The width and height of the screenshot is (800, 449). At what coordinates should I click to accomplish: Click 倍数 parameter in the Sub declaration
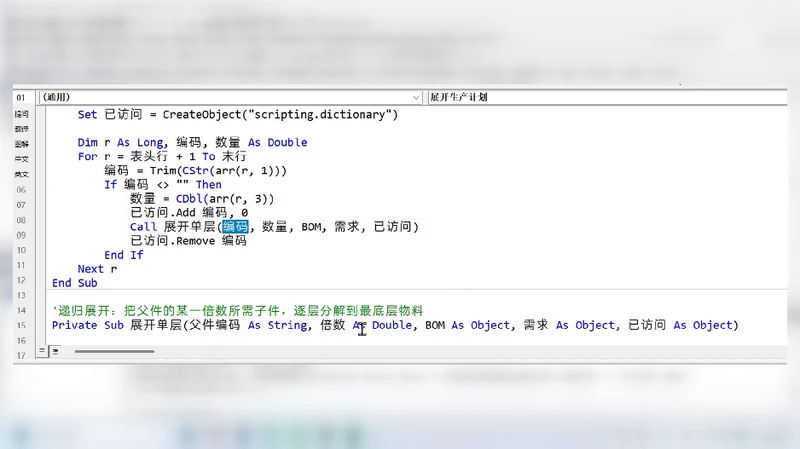pos(333,325)
